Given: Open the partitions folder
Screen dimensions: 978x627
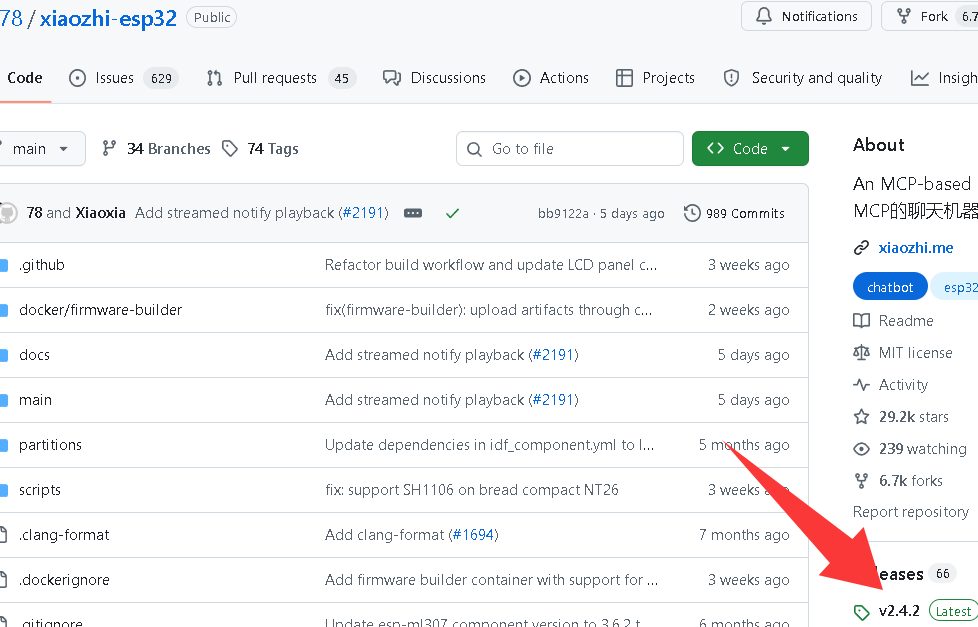Looking at the screenshot, I should [51, 445].
